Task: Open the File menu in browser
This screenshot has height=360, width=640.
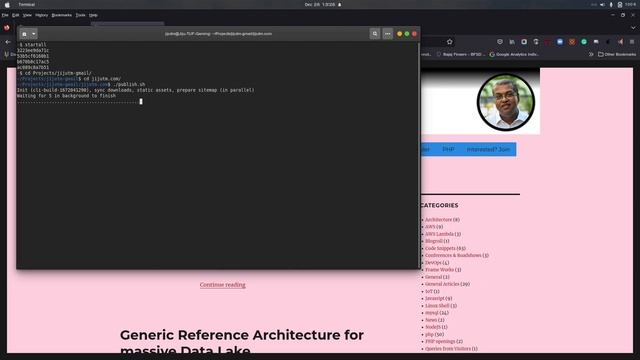Action: click(x=5, y=15)
